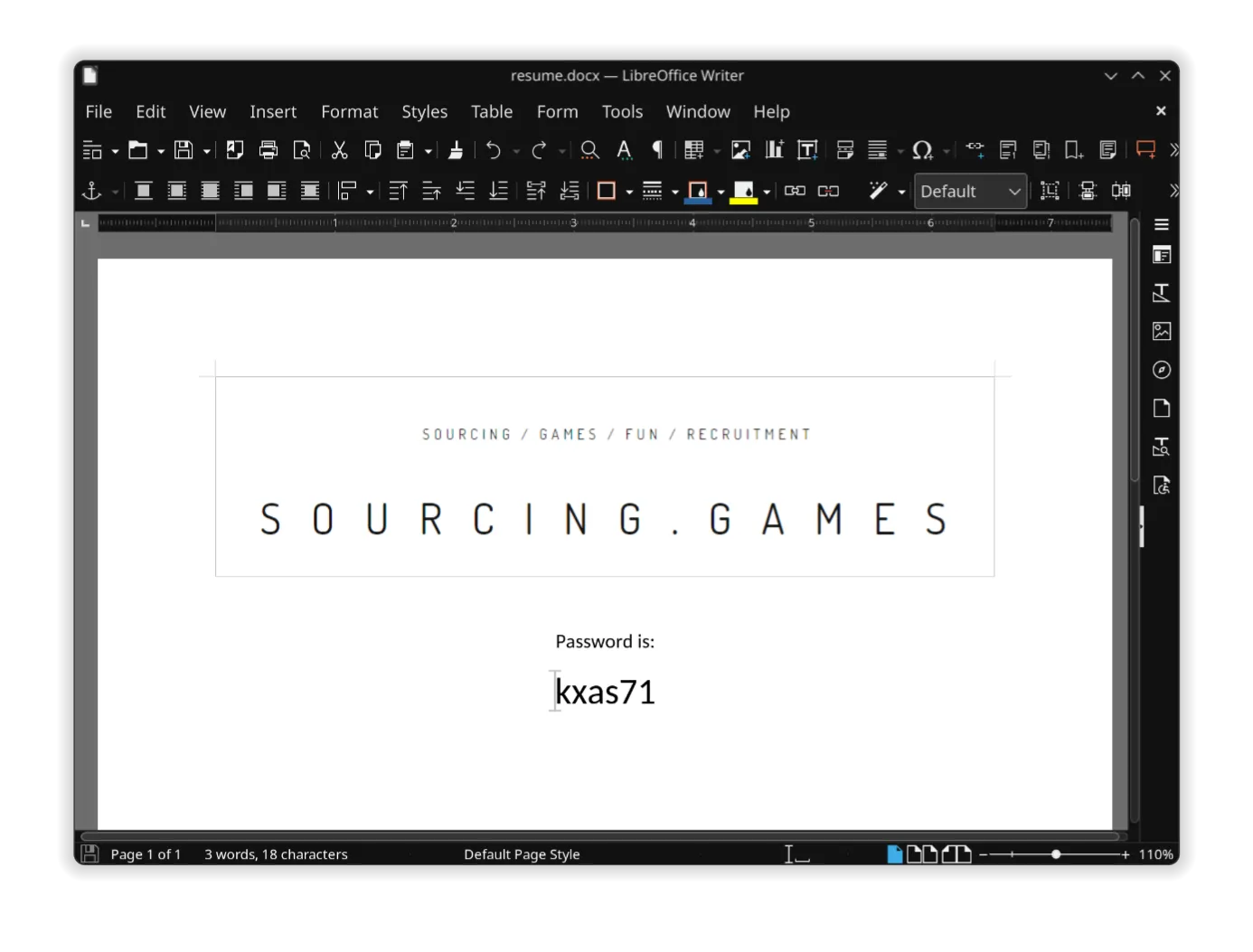Set wrap to None
Image resolution: width=1253 pixels, height=952 pixels.
[144, 191]
